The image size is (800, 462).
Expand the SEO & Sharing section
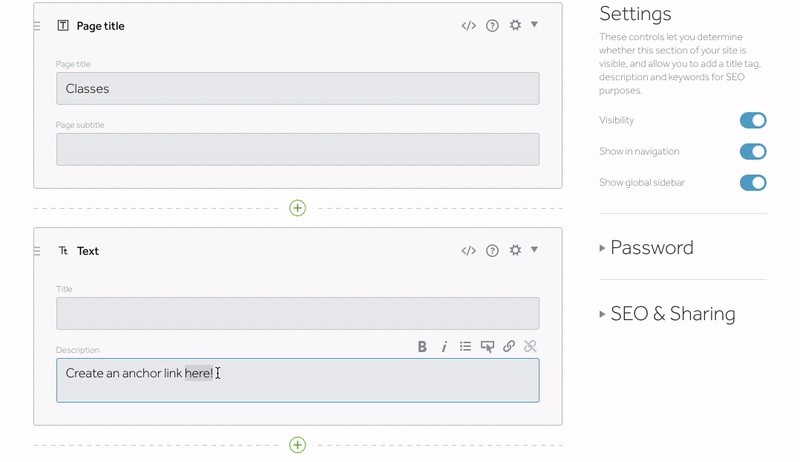[x=667, y=314]
